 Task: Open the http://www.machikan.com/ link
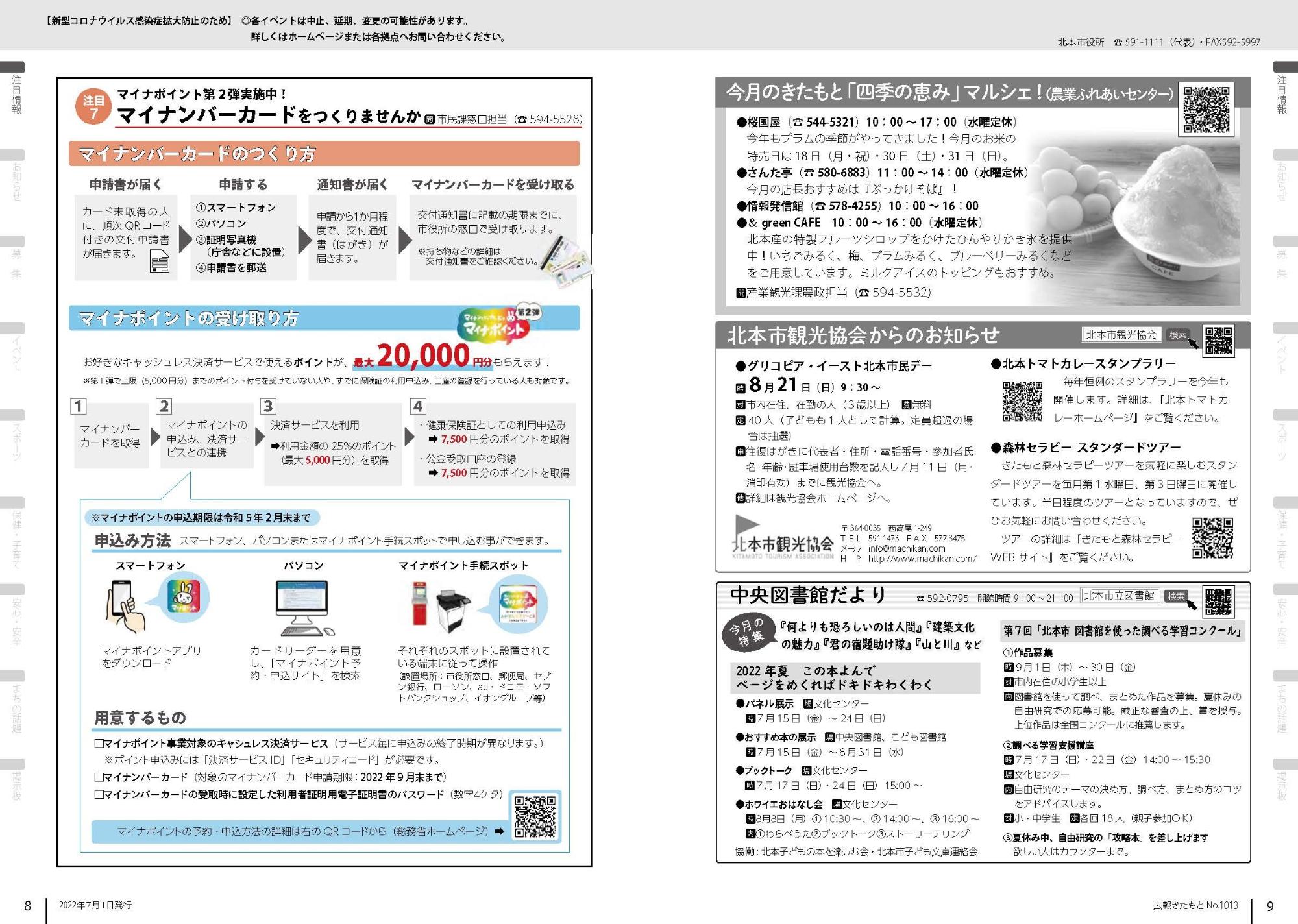[x=922, y=559]
